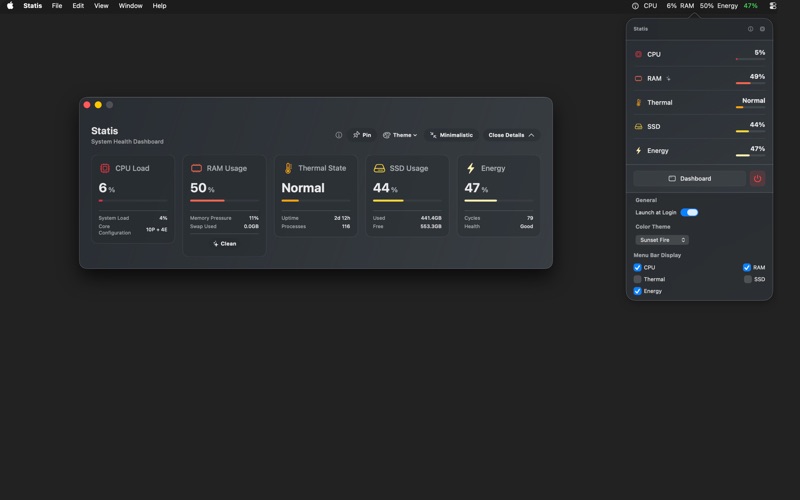Click the battery Cycles 79 value
This screenshot has width=800, height=500.
click(530, 218)
